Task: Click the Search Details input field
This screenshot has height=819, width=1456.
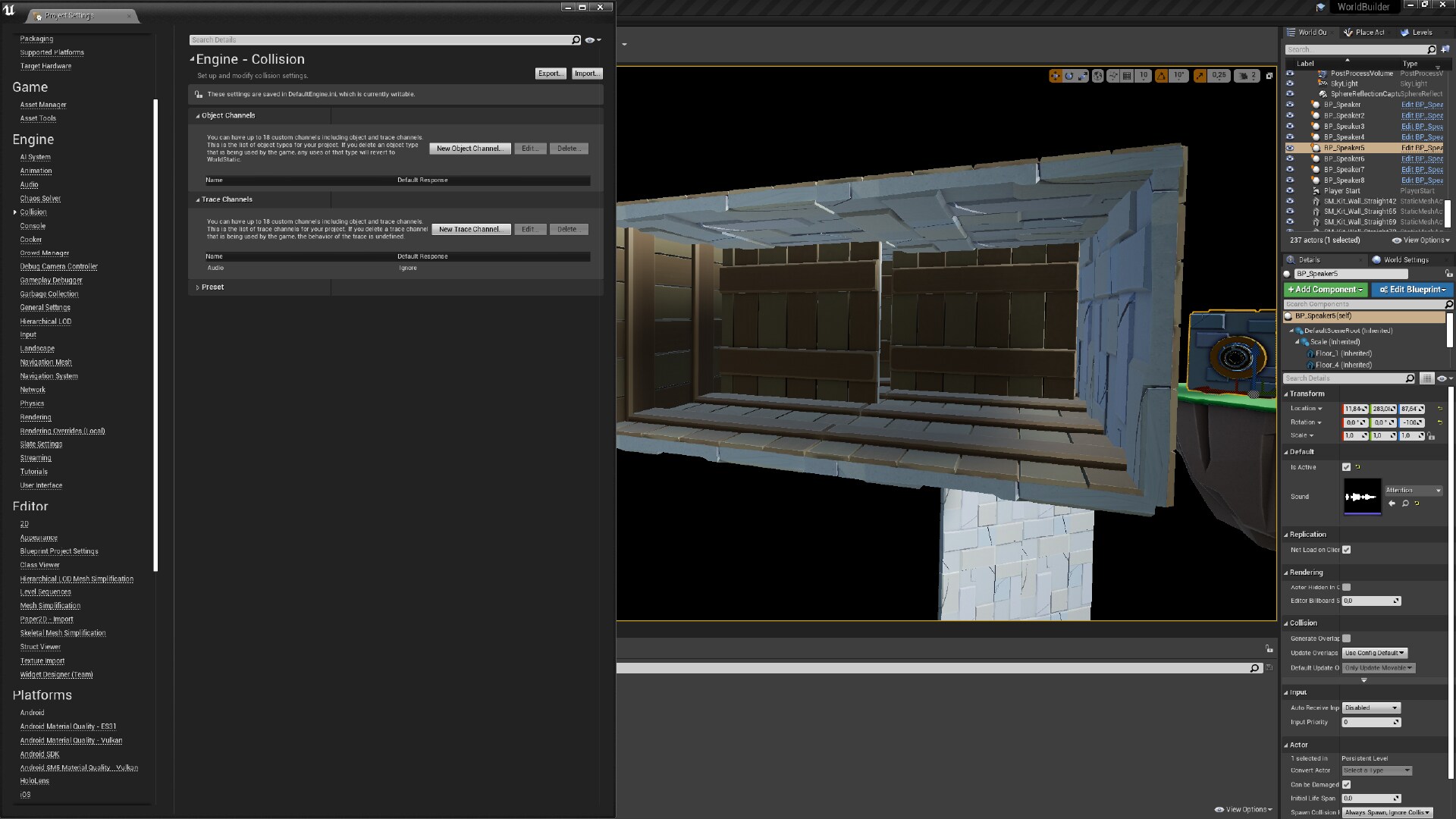Action: 379,39
